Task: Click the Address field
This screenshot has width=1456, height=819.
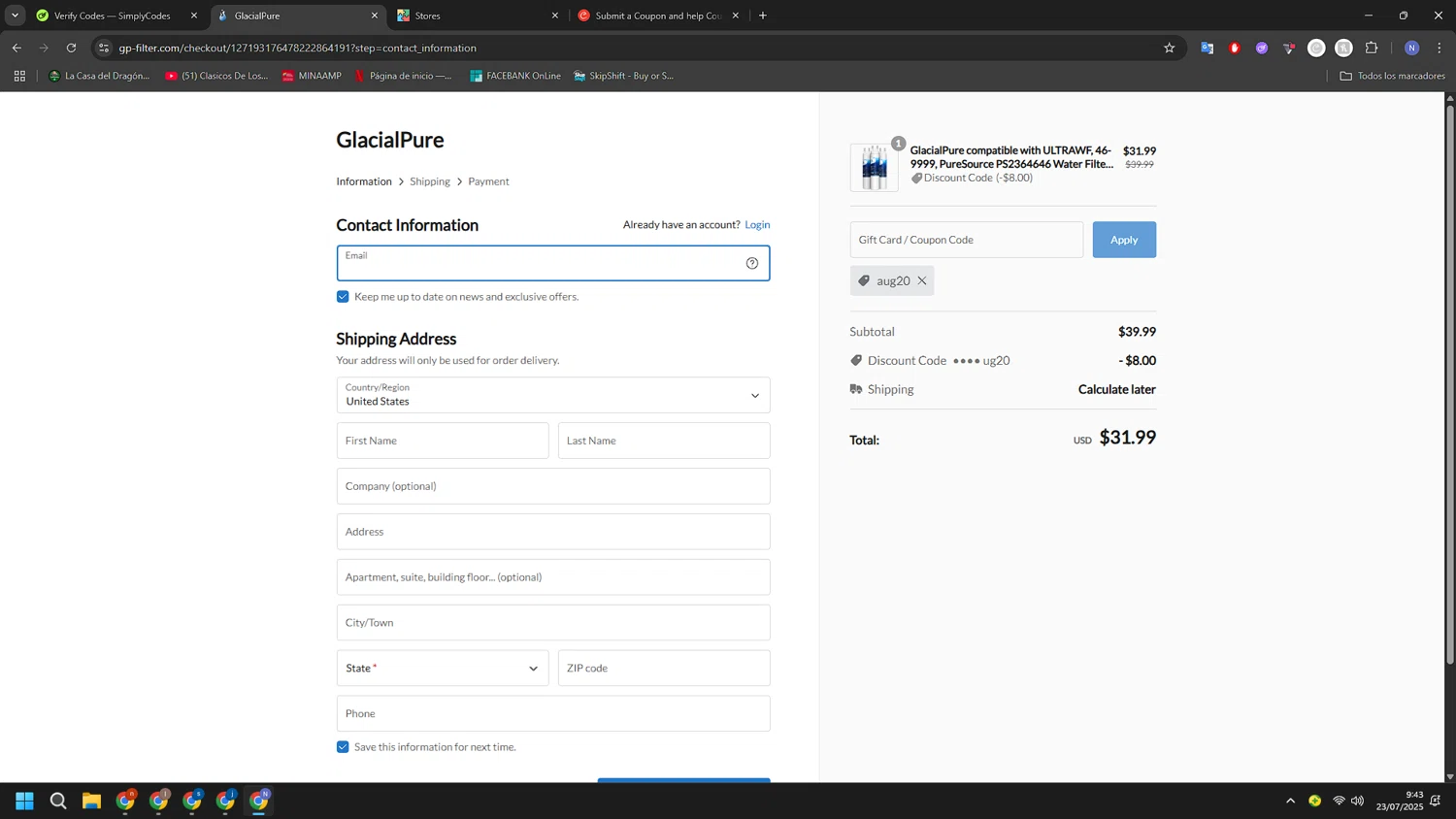Action: point(553,532)
